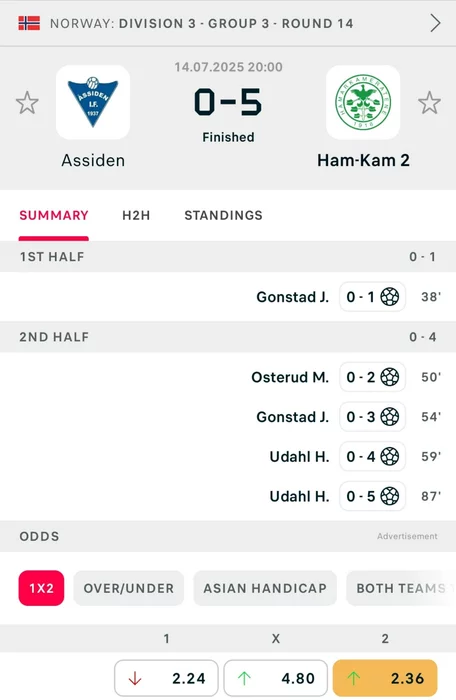Viewport: 456px width, 700px height.
Task: Favorite Assiden with the star icon
Action: pos(27,103)
